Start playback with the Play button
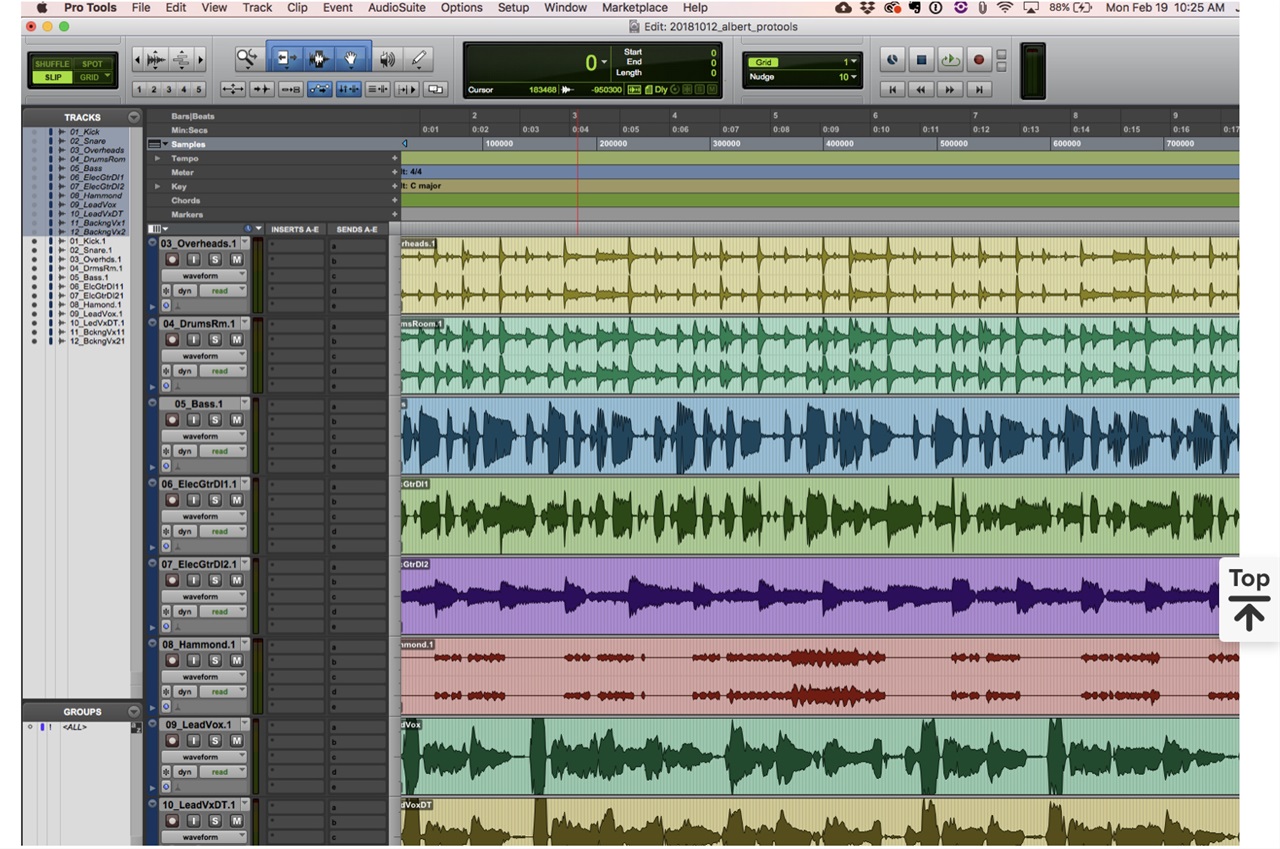Screen dimensions: 1280x849 pos(950,60)
